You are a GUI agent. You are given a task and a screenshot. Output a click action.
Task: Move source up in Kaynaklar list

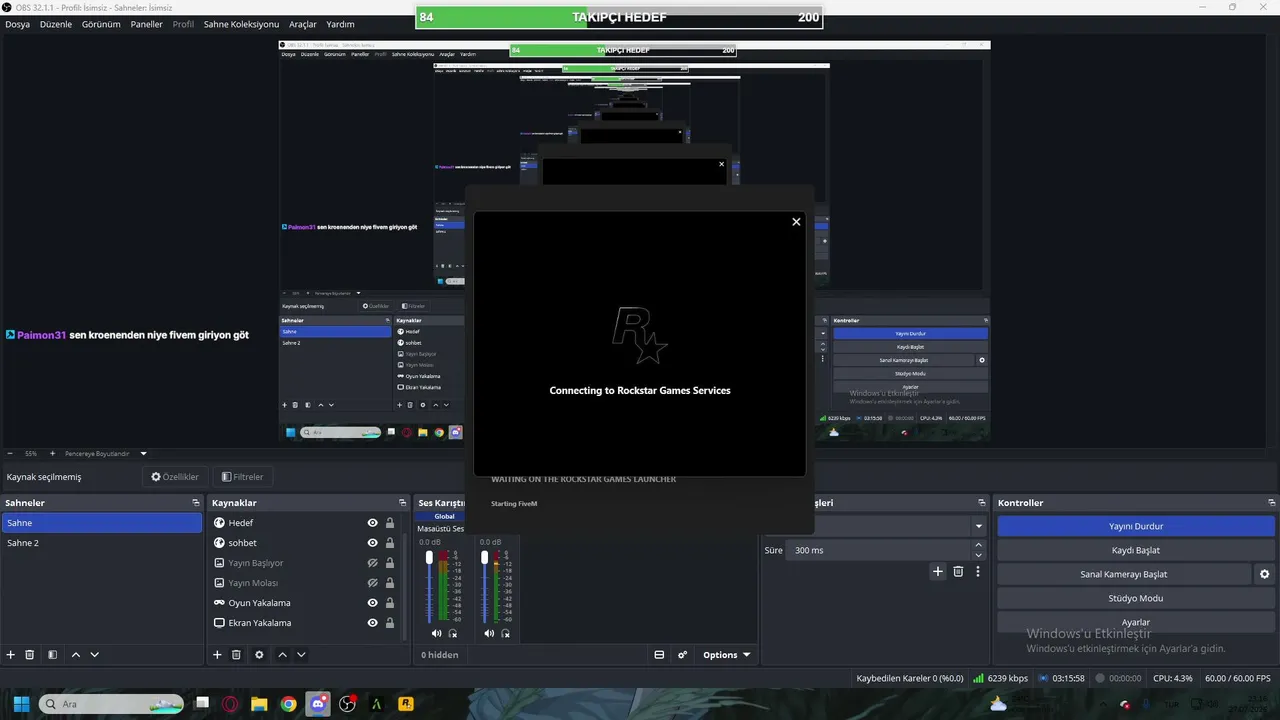[282, 655]
